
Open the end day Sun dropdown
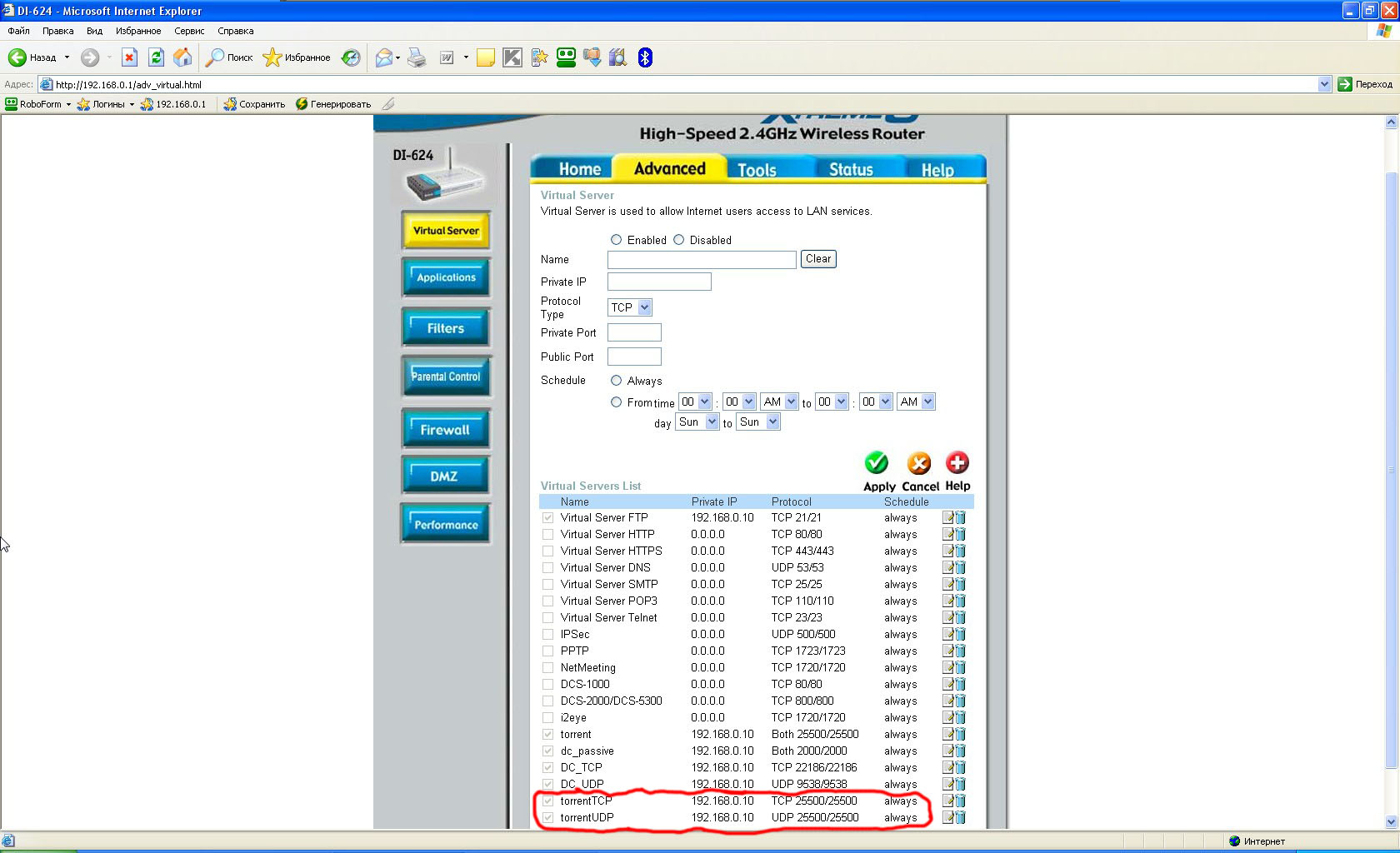click(758, 422)
